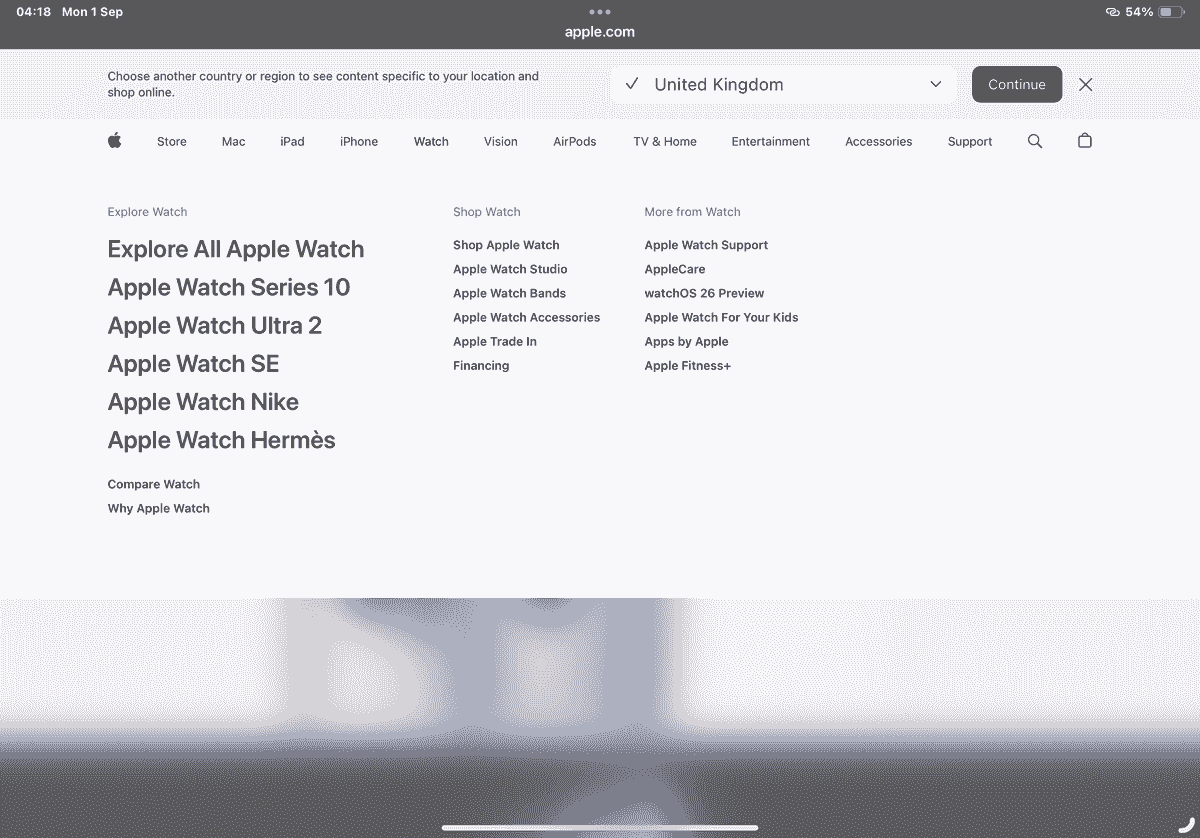Open Apple Watch Bands link
Image resolution: width=1200 pixels, height=838 pixels.
509,293
